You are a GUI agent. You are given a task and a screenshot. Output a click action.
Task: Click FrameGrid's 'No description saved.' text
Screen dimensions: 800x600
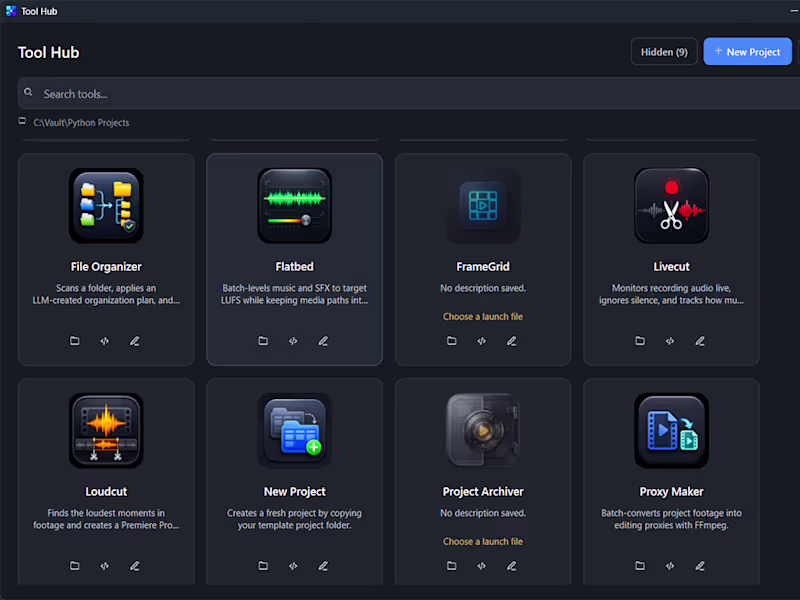pos(483,288)
